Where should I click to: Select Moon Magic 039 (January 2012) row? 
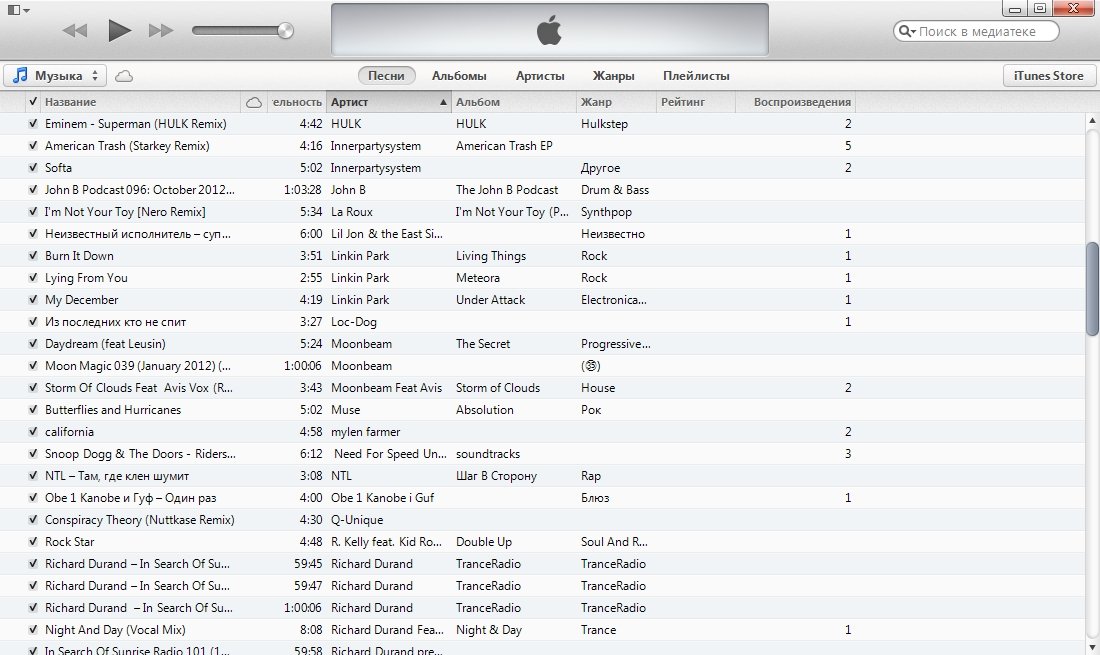tap(544, 365)
